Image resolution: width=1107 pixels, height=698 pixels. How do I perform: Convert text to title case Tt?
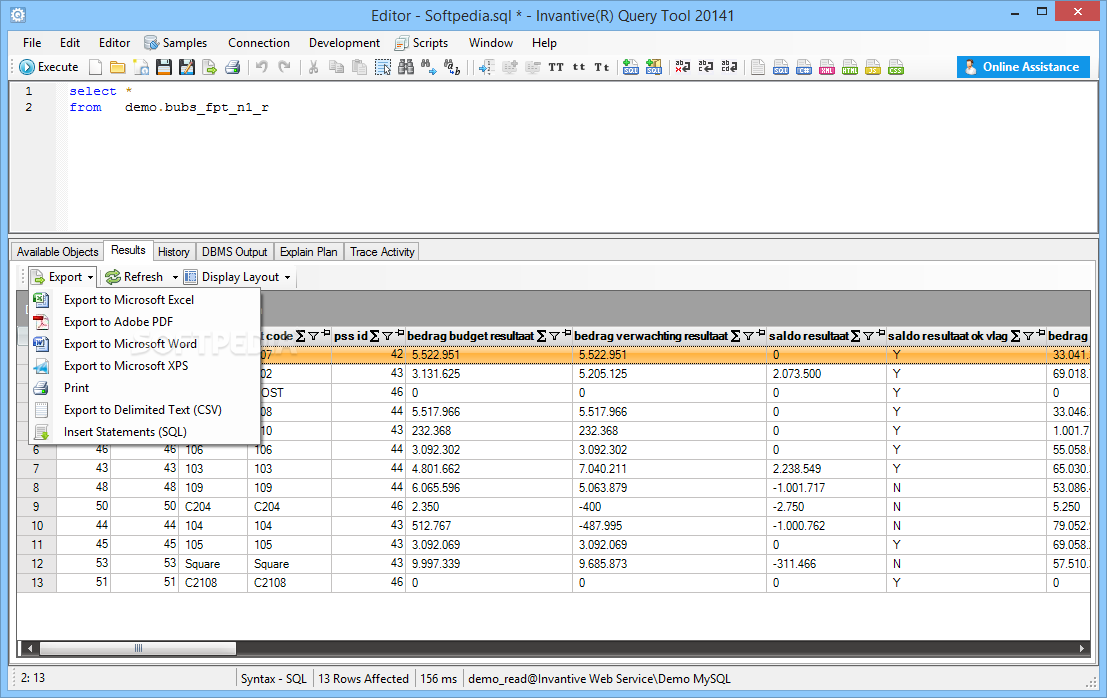(x=602, y=67)
